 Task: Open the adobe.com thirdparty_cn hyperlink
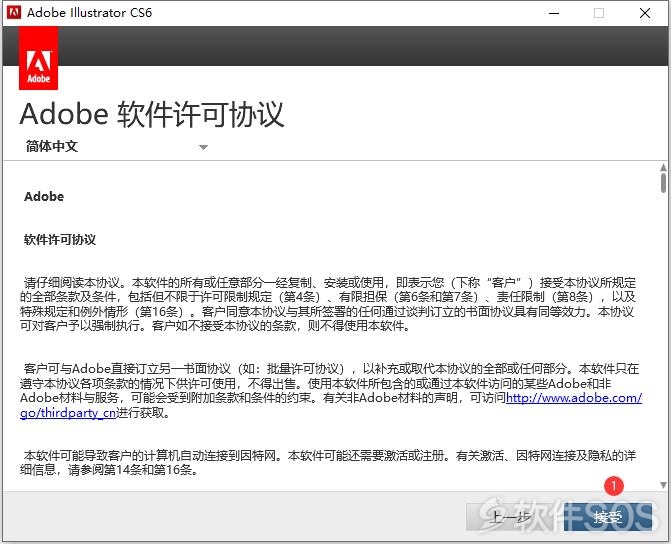(573, 398)
